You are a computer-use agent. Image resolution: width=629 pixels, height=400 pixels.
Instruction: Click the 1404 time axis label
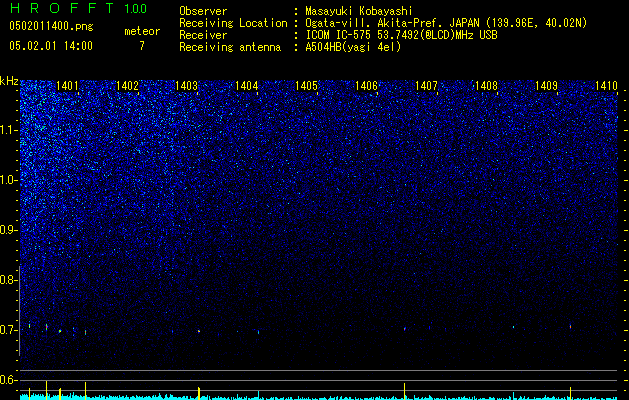point(246,86)
